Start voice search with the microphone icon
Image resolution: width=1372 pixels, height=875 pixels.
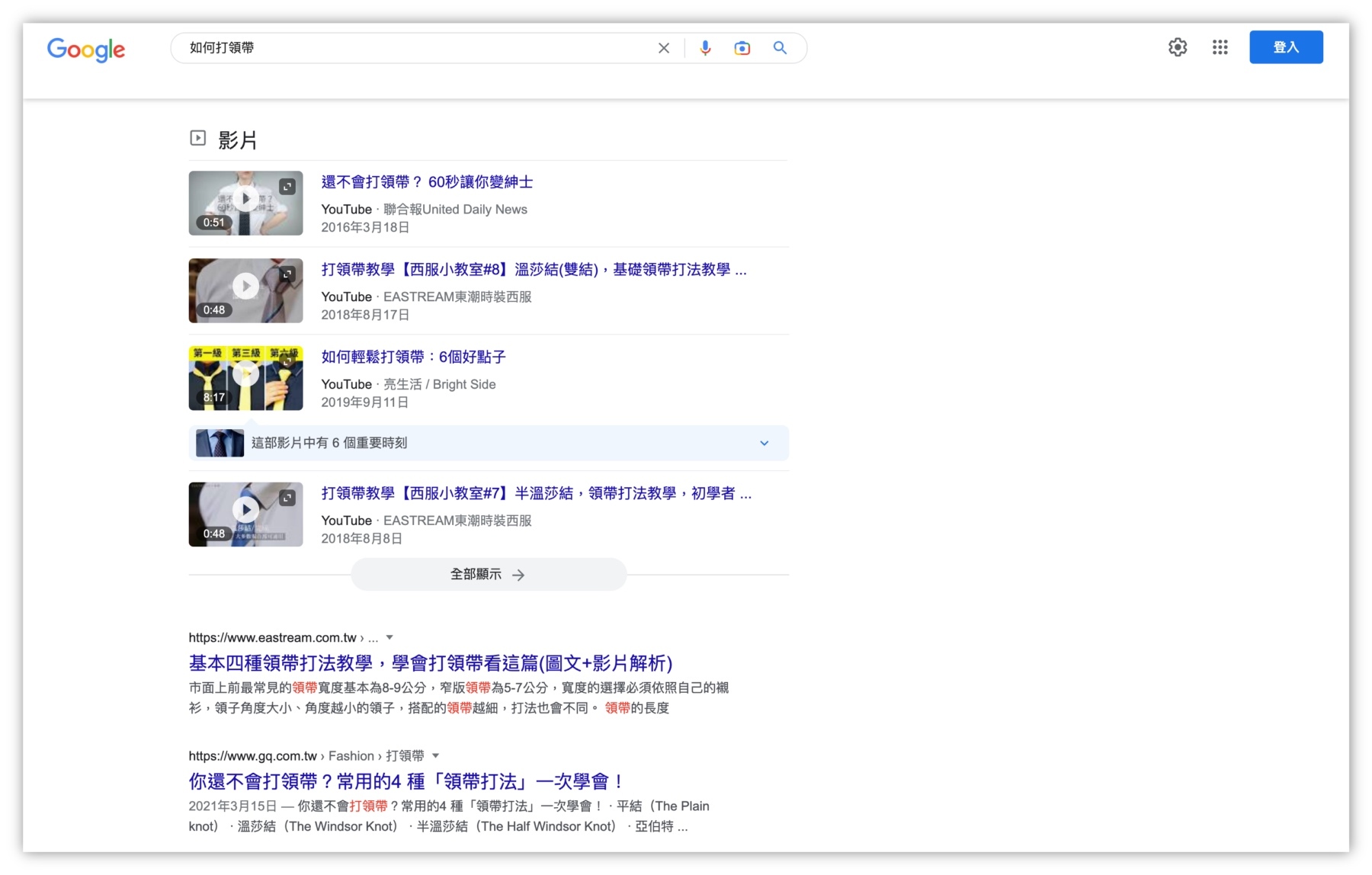pyautogui.click(x=705, y=47)
